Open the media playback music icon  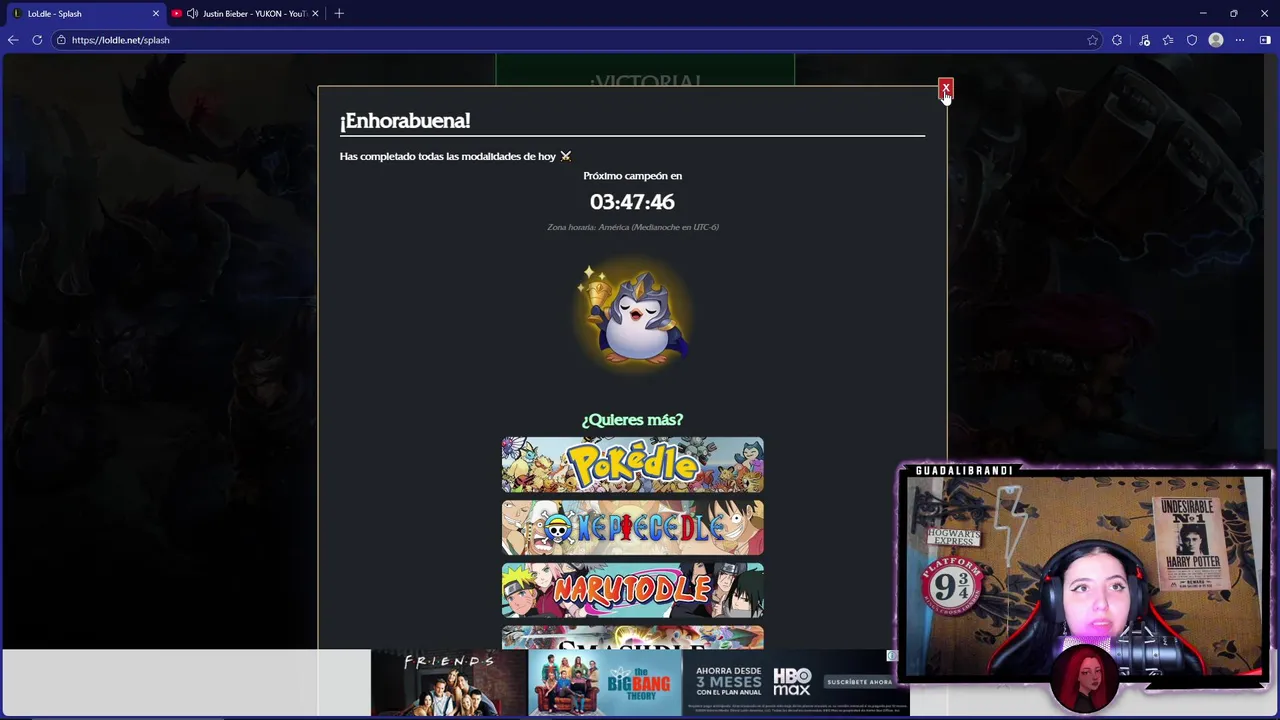(x=1144, y=40)
